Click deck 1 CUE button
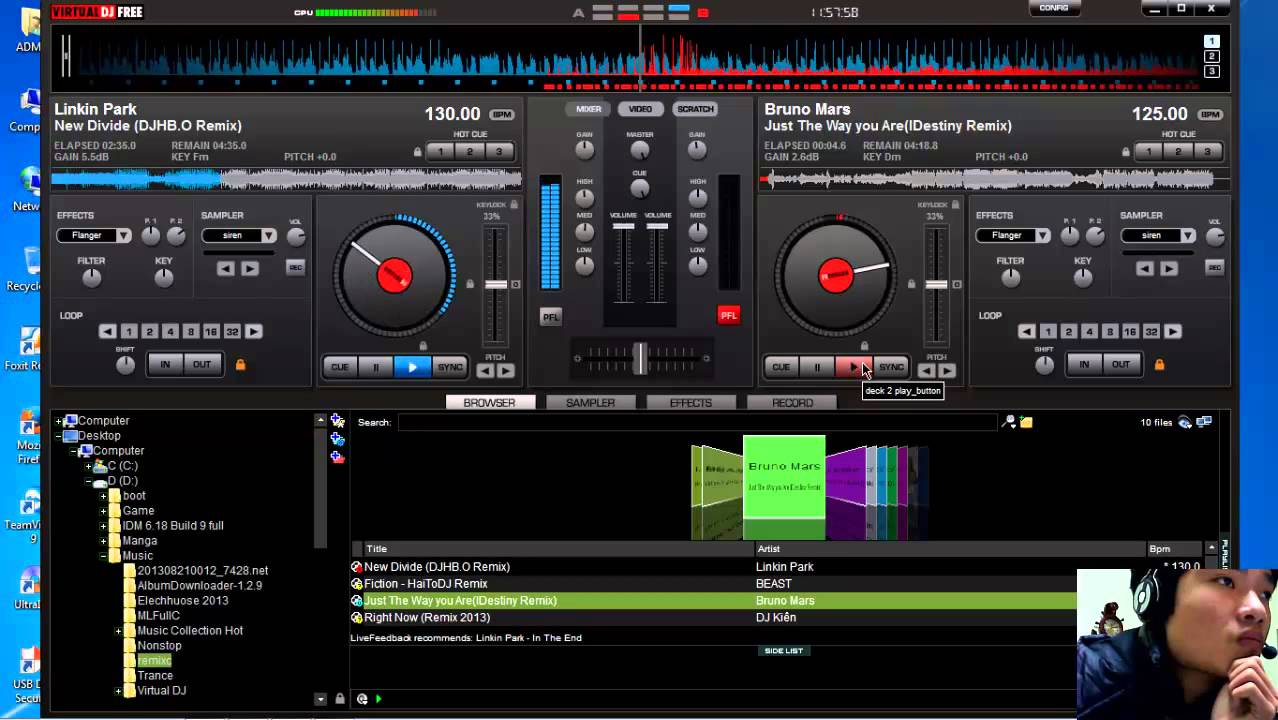This screenshot has height=720, width=1278. point(340,367)
